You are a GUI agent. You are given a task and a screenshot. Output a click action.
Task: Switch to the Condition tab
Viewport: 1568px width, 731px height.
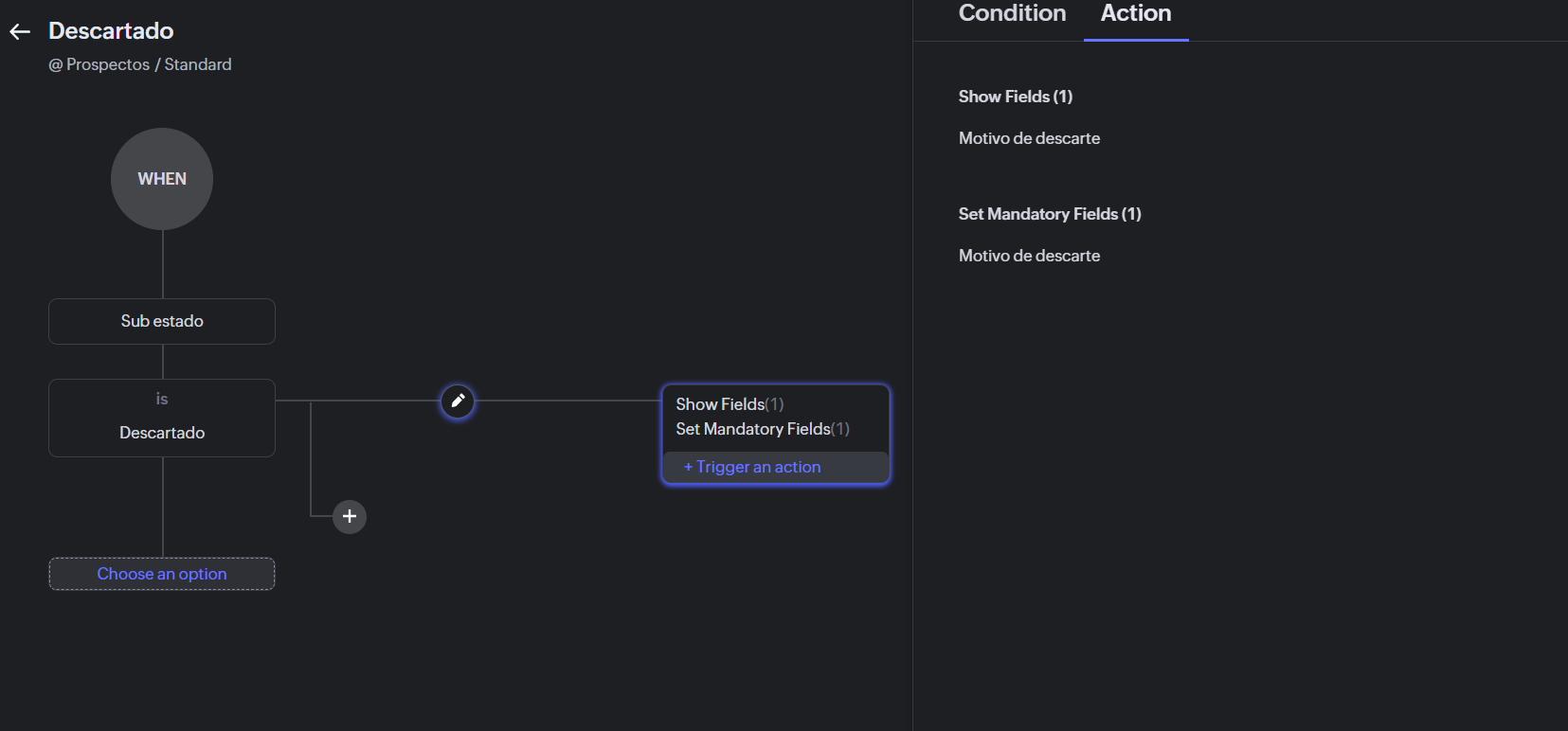(x=1012, y=14)
